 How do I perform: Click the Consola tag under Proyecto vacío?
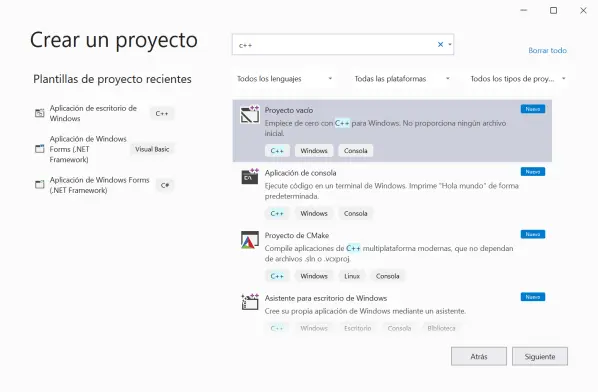tap(355, 151)
